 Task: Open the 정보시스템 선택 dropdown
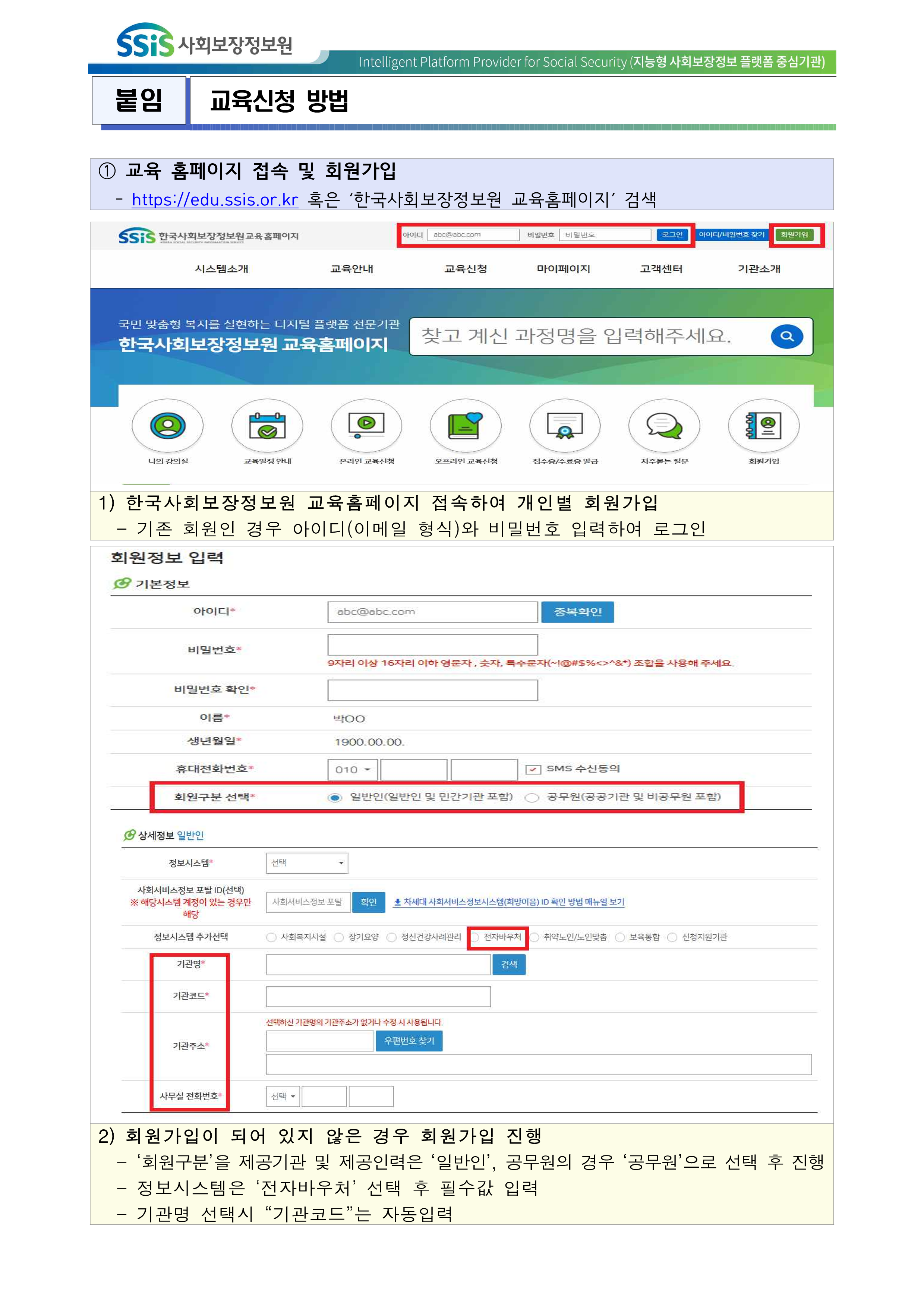click(307, 863)
